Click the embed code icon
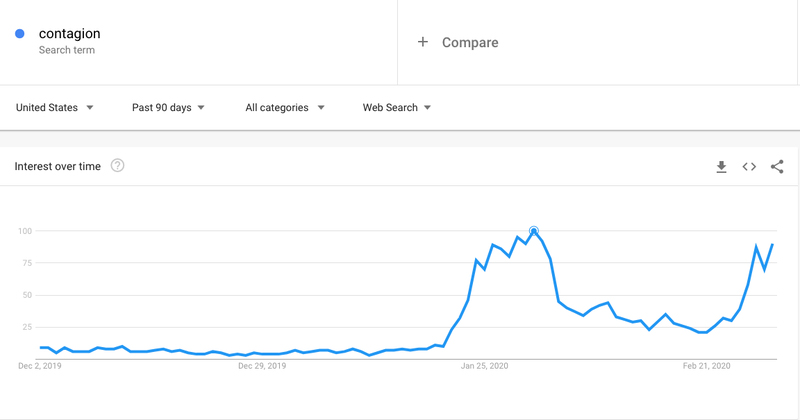This screenshot has width=800, height=420. point(749,167)
